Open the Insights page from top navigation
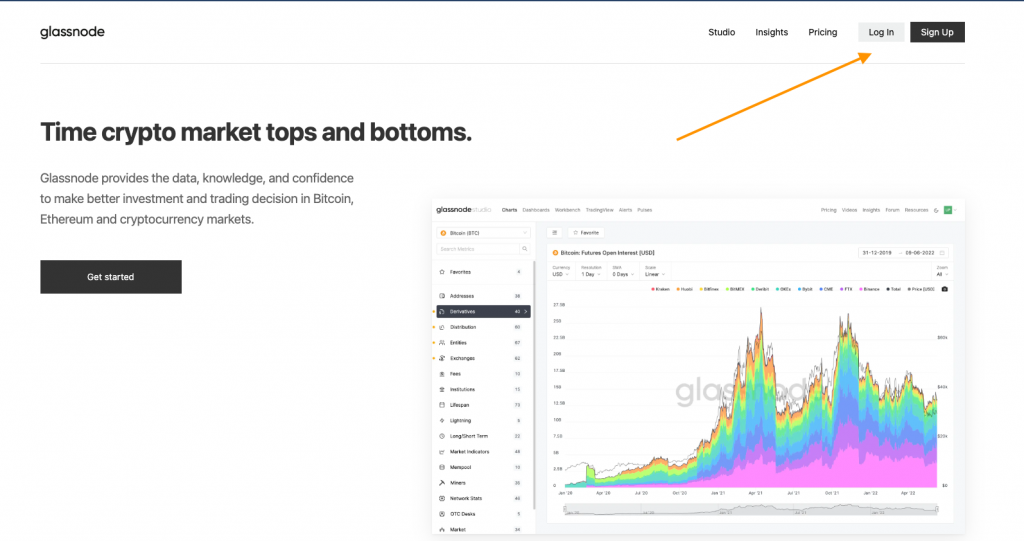 click(x=771, y=32)
